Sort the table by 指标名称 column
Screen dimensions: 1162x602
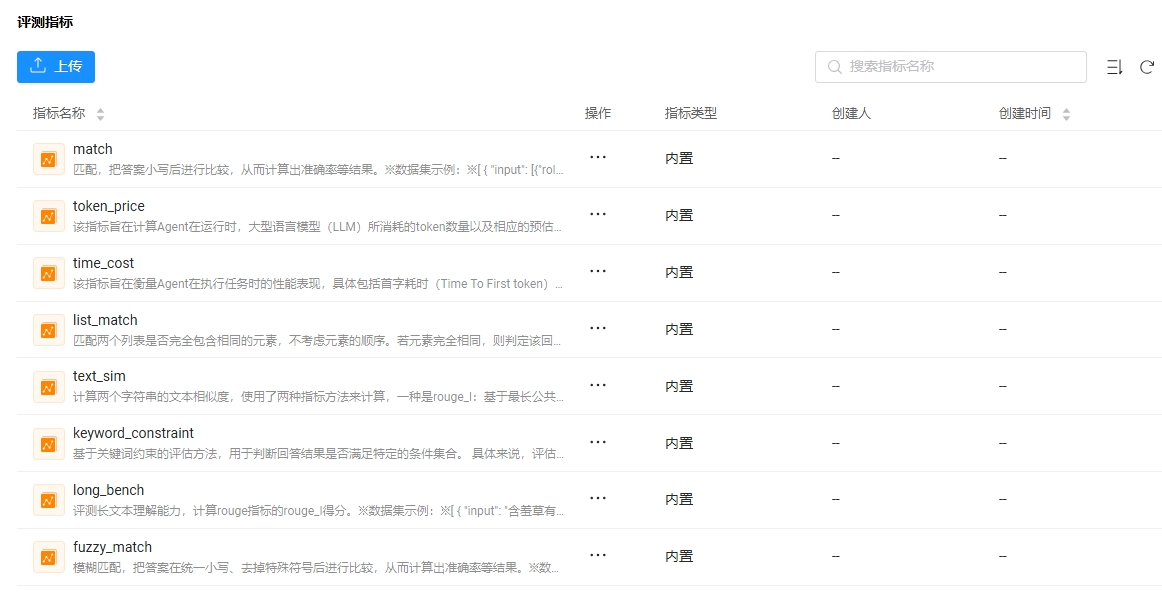100,114
